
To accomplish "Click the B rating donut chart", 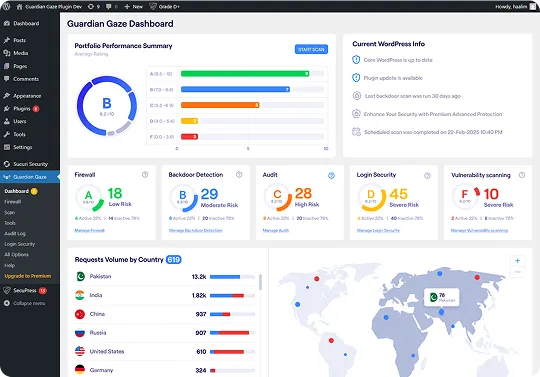I will point(107,106).
